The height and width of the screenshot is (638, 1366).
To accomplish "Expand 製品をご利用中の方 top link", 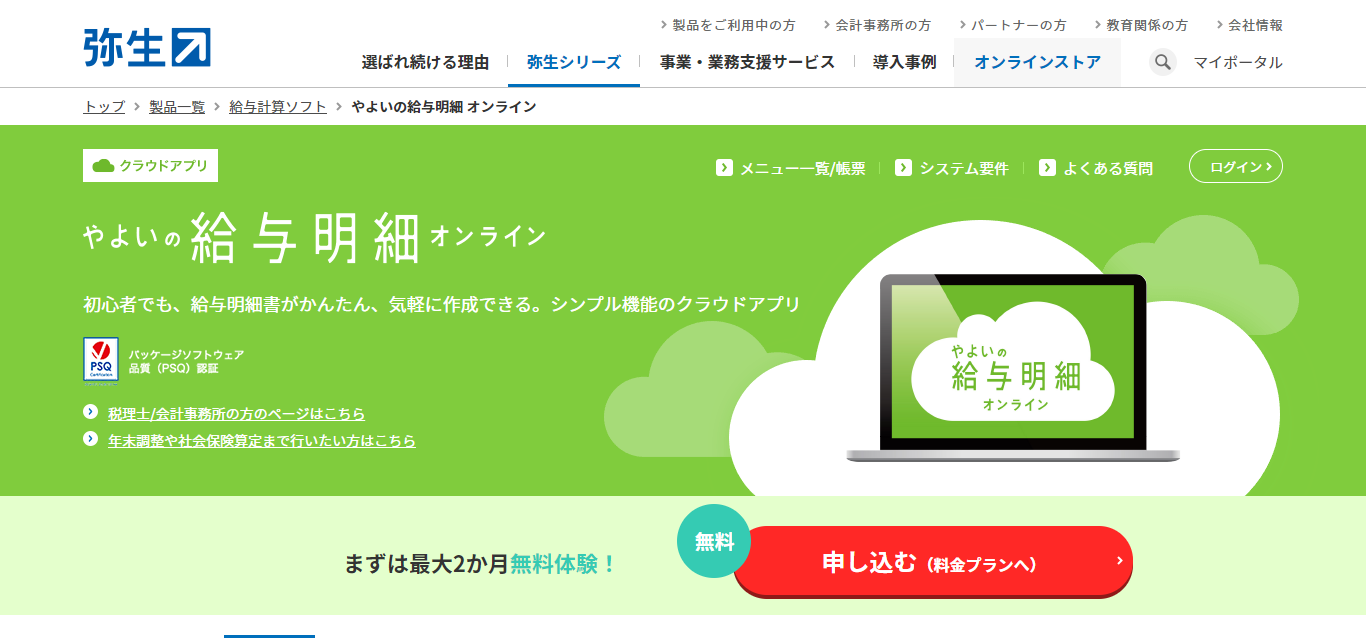I will point(728,25).
